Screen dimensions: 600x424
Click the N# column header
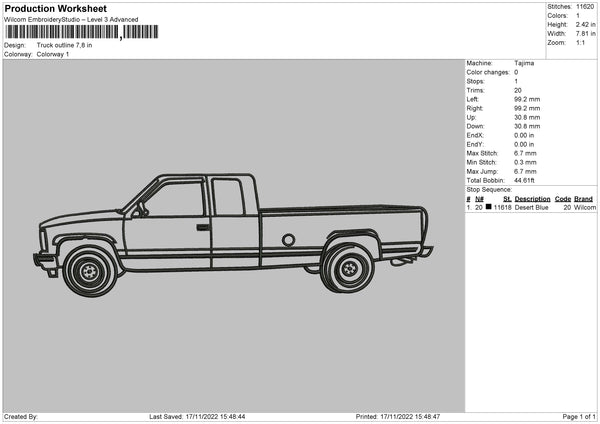click(480, 199)
